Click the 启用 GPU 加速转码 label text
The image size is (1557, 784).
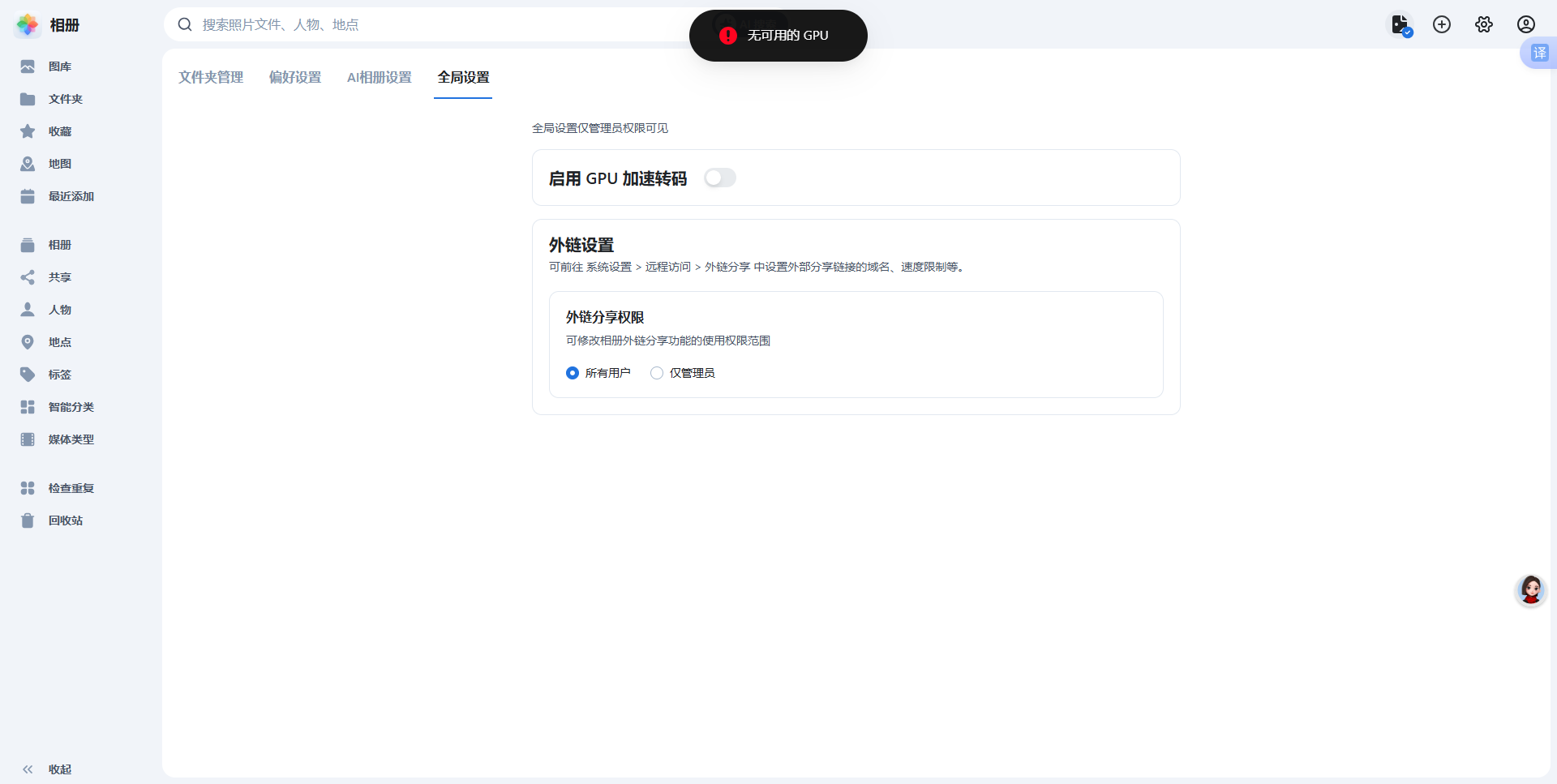point(618,178)
